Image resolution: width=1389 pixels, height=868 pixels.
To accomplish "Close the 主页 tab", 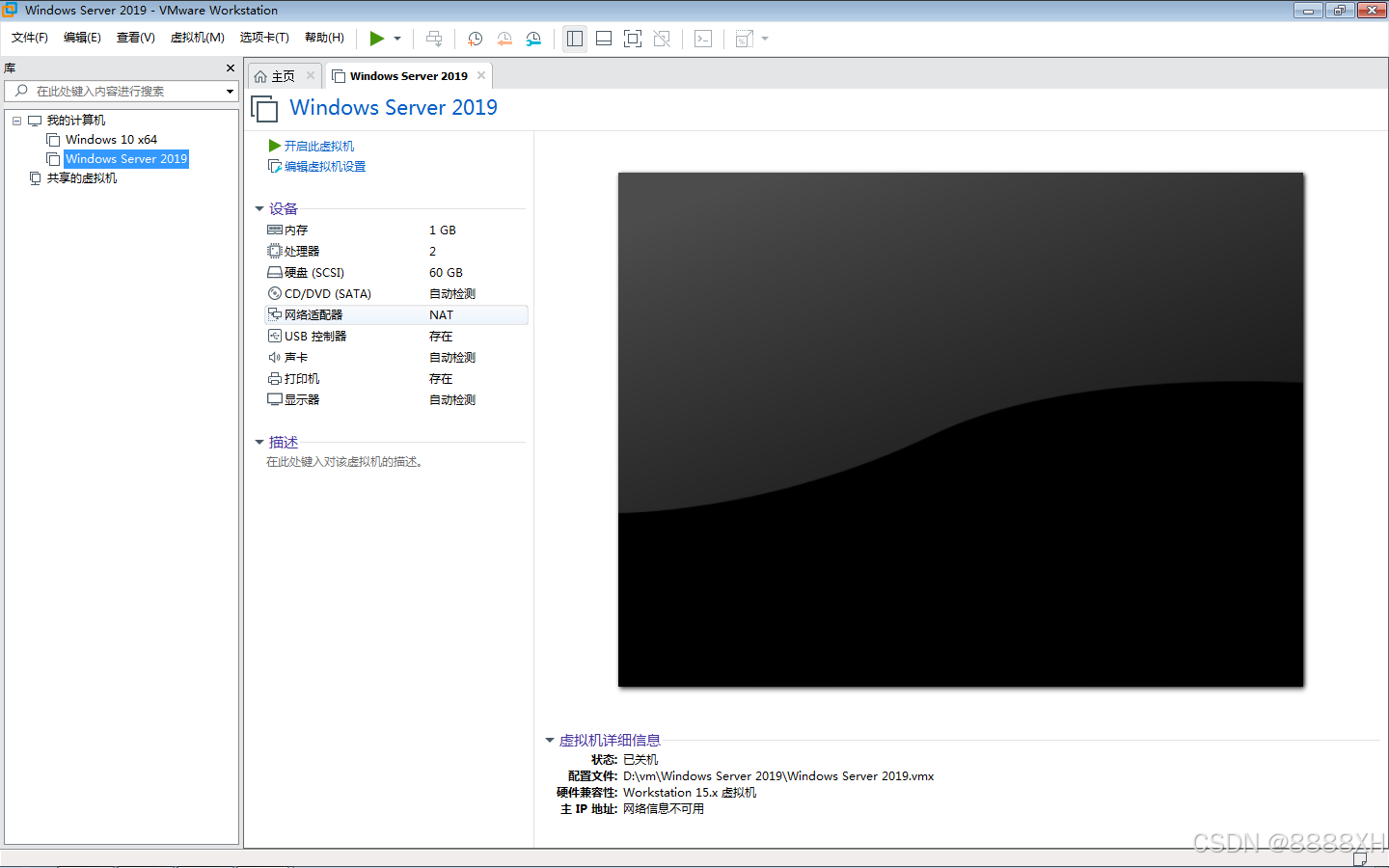I will point(311,75).
